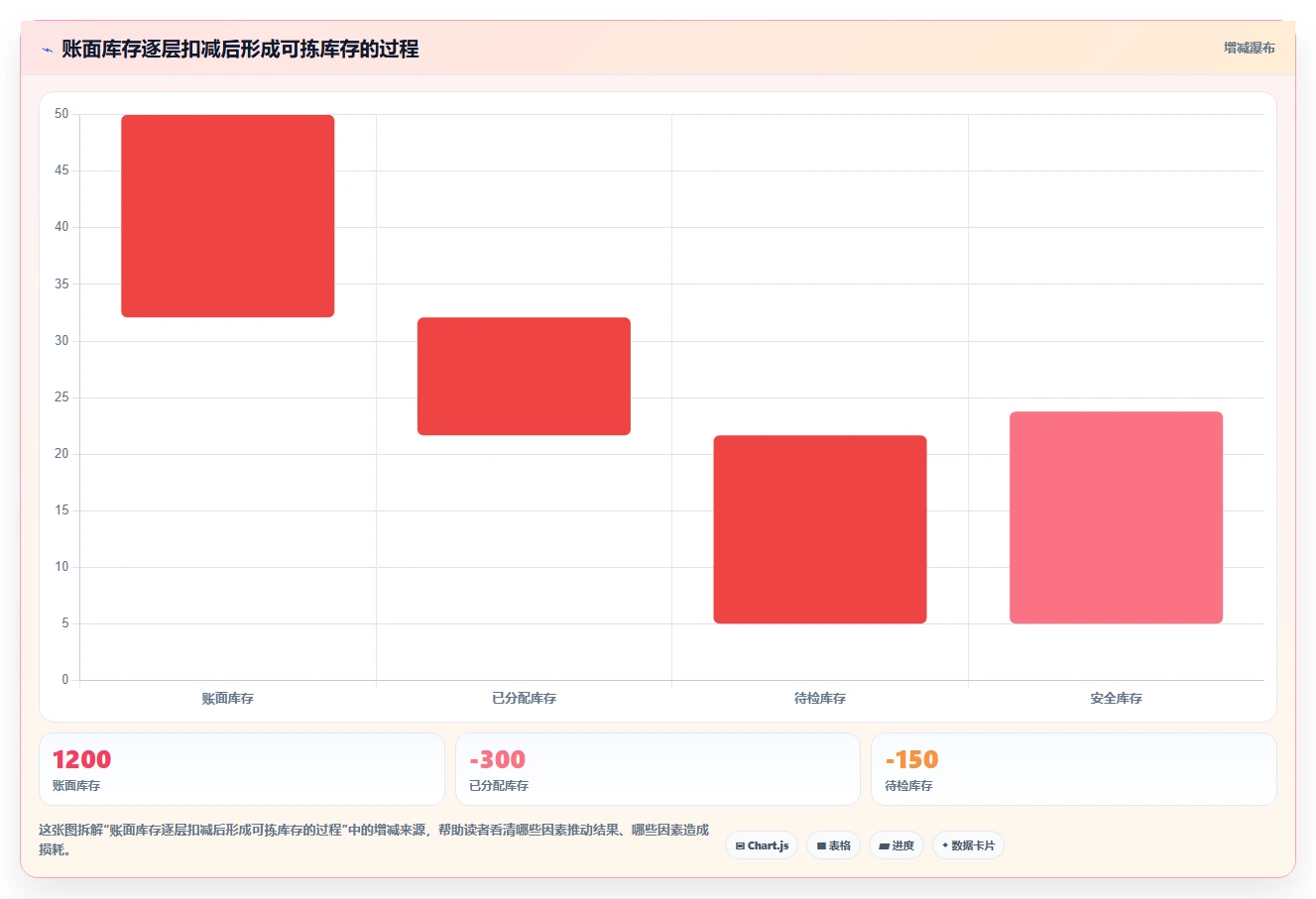Click the 待检库存 x-axis label

(x=820, y=699)
